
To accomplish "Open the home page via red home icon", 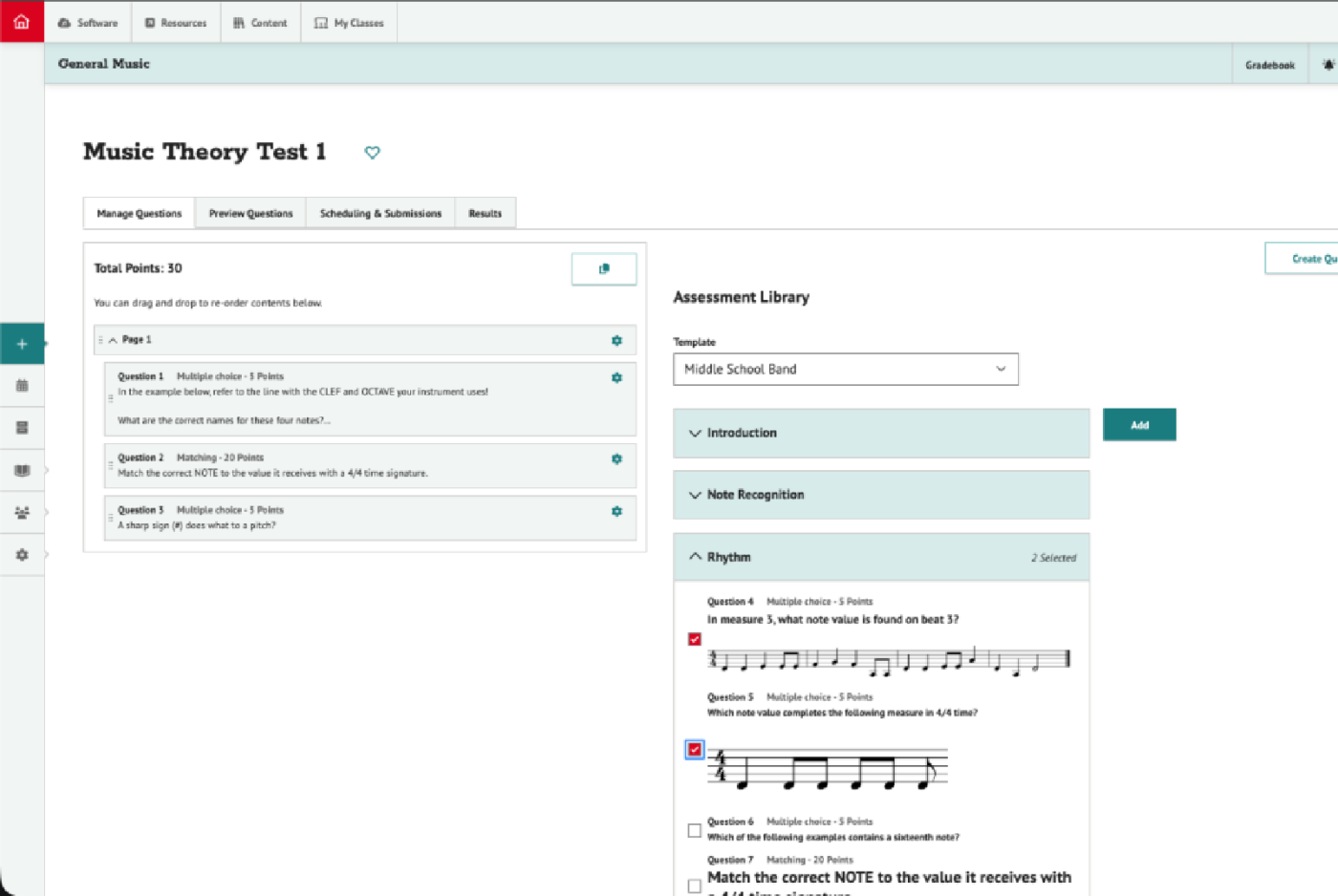I will point(21,21).
